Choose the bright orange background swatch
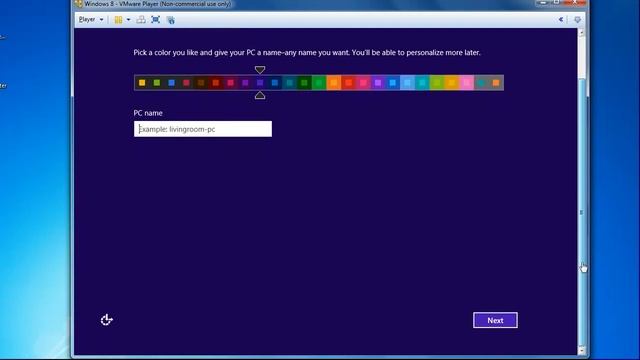 pyautogui.click(x=334, y=83)
